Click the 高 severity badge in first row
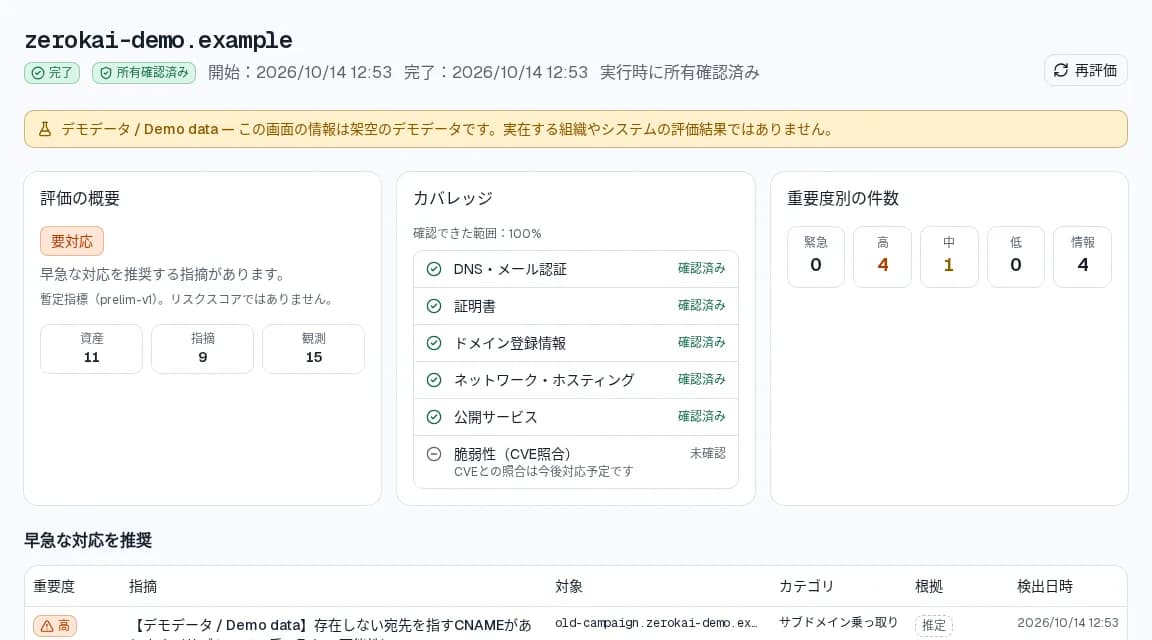This screenshot has height=640, width=1152. [55, 625]
